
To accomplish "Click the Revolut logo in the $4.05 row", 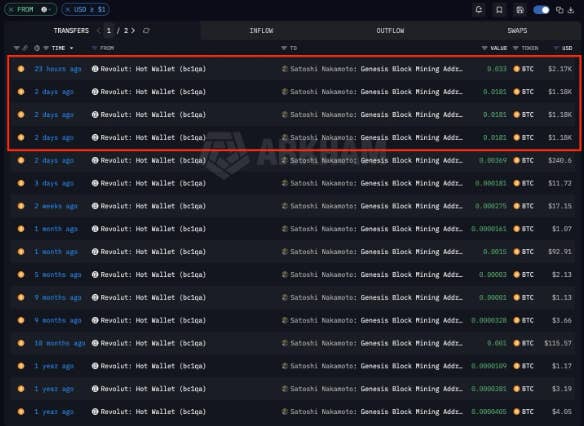I will 95,412.
